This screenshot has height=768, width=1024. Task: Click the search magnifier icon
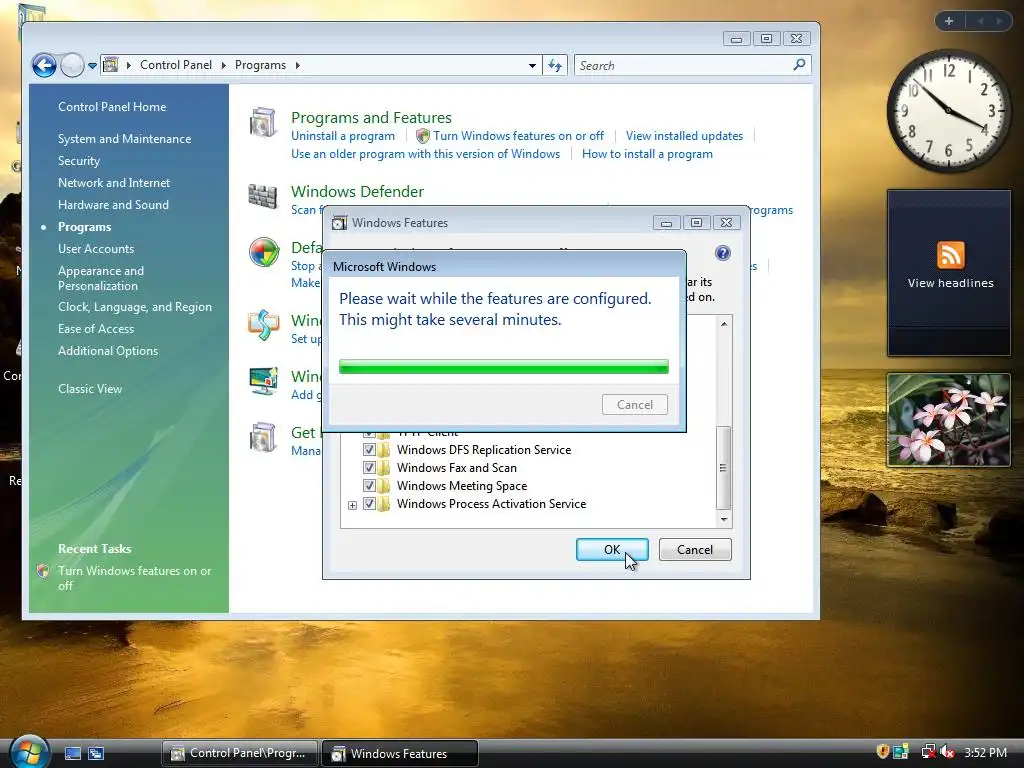799,65
